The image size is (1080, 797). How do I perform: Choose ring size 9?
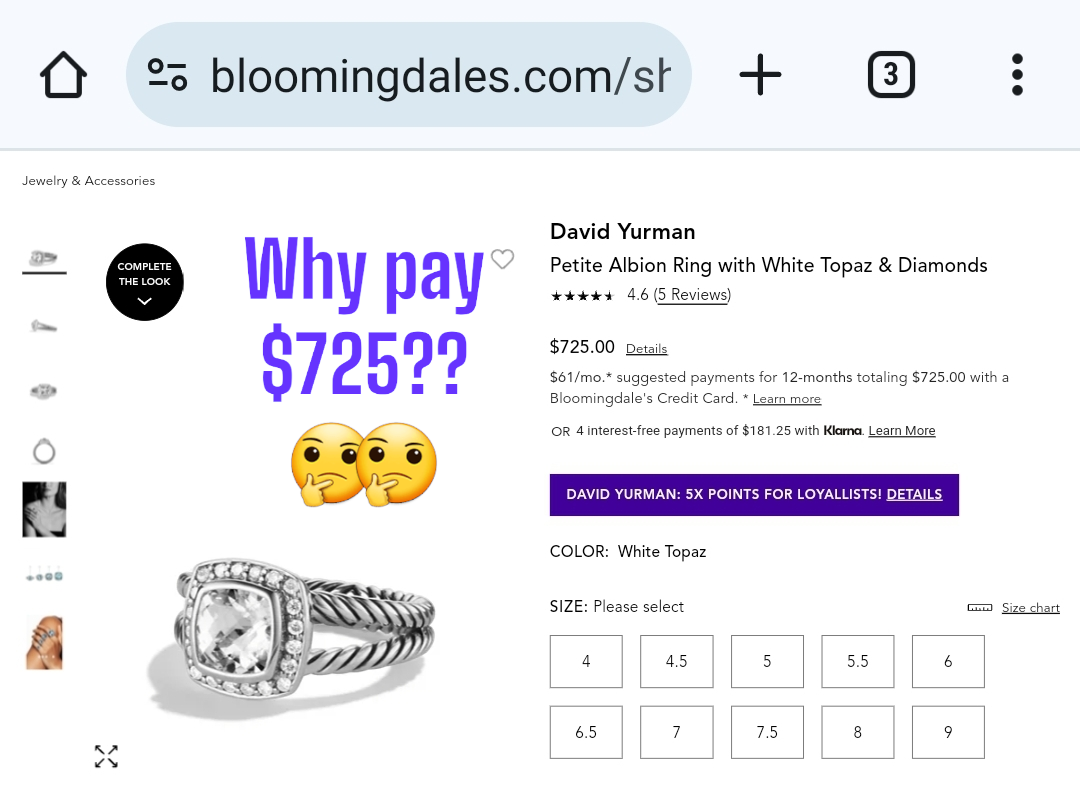coord(948,732)
